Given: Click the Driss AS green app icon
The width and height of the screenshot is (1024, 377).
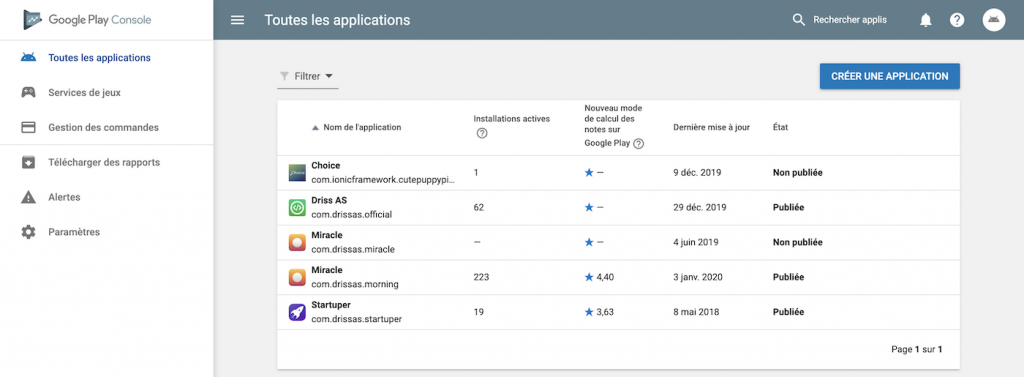Looking at the screenshot, I should (x=297, y=208).
